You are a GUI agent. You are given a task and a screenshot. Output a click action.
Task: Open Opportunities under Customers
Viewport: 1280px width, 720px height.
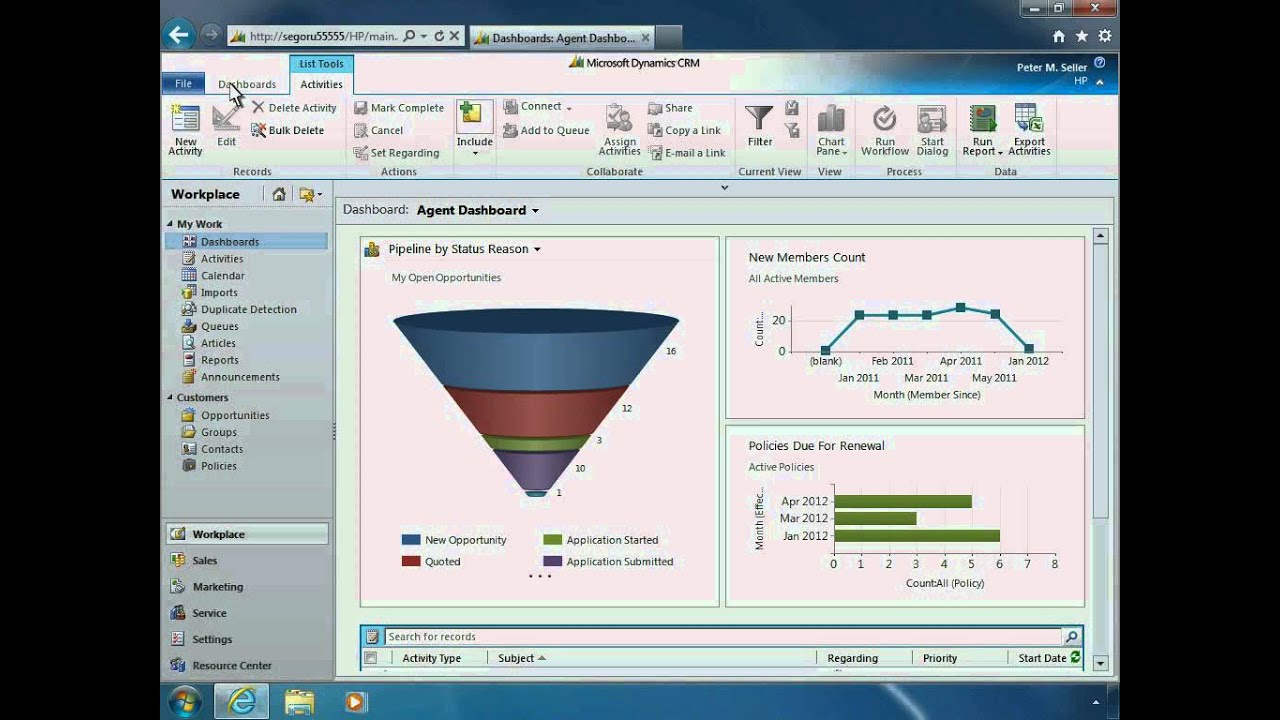click(235, 415)
